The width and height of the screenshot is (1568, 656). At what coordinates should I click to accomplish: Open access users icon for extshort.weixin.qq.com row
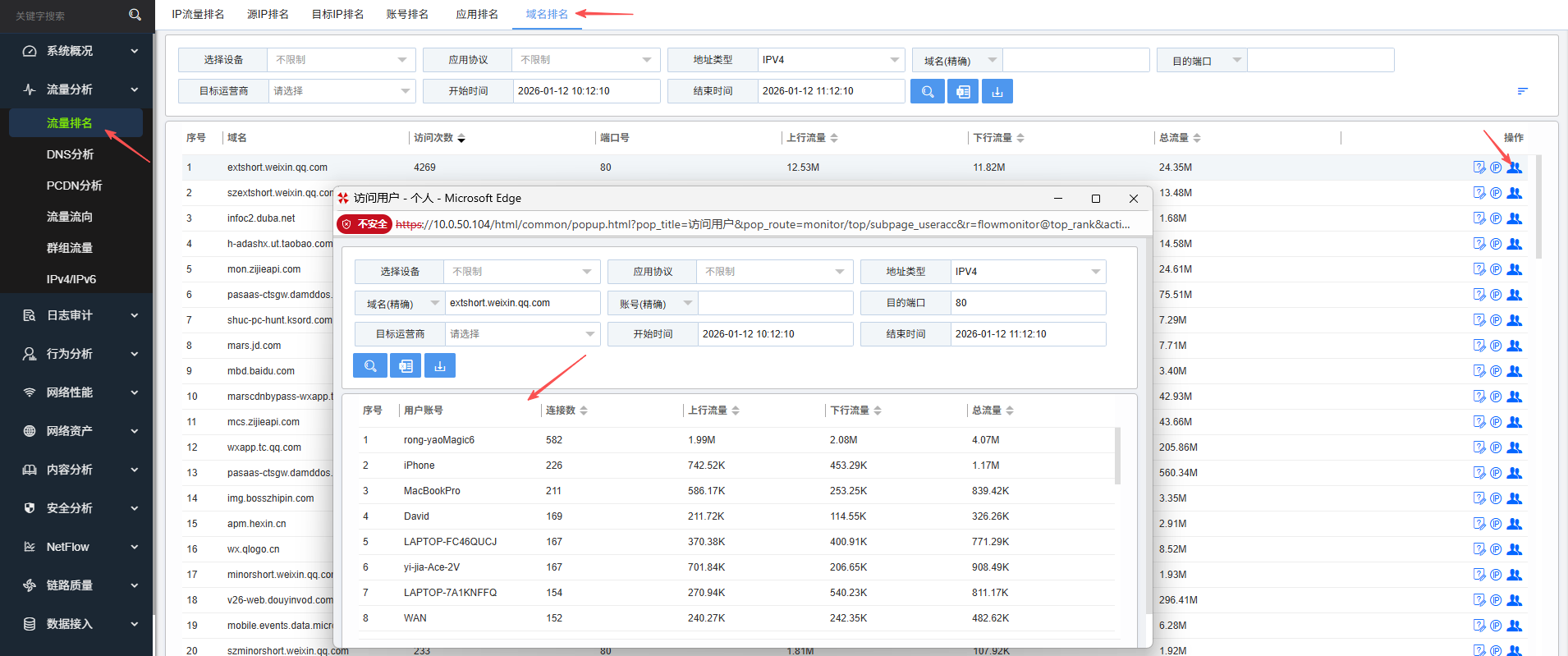pyautogui.click(x=1515, y=167)
